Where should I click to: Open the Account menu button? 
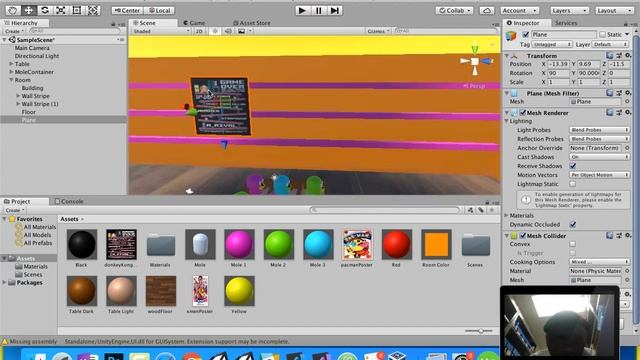click(519, 11)
